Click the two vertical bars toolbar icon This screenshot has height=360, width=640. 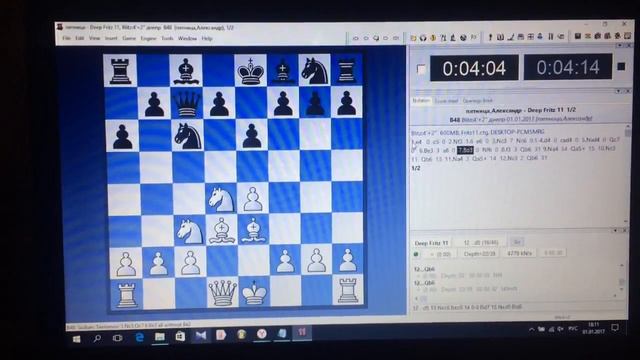click(551, 37)
